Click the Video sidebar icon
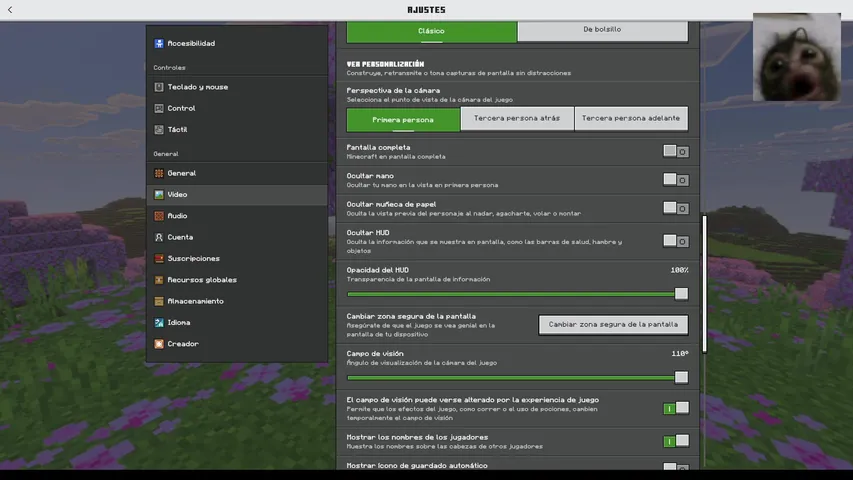Viewport: 853px width, 480px height. click(159, 194)
